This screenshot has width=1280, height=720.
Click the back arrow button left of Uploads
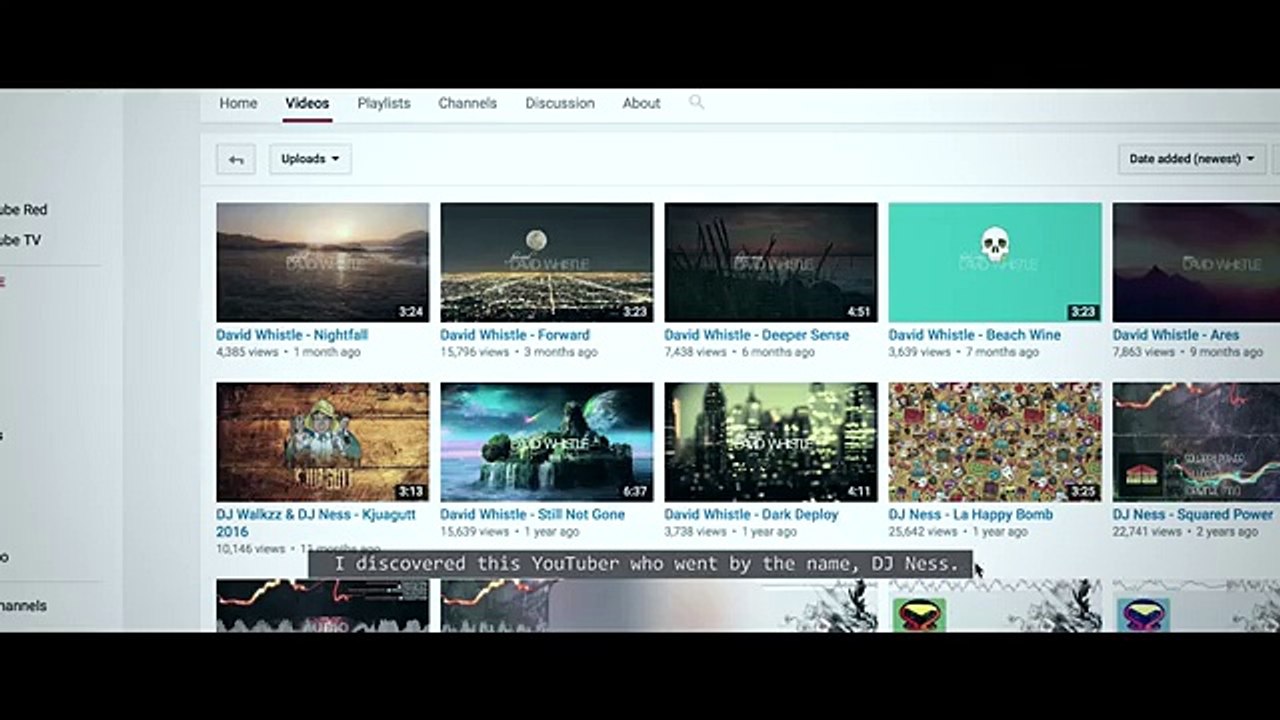[236, 159]
